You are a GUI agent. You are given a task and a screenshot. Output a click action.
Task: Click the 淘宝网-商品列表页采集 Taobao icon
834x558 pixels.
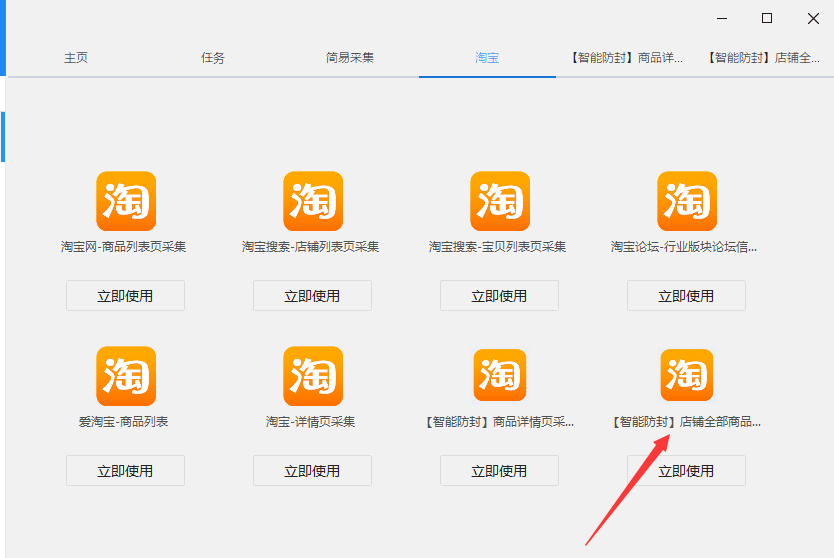(x=126, y=201)
